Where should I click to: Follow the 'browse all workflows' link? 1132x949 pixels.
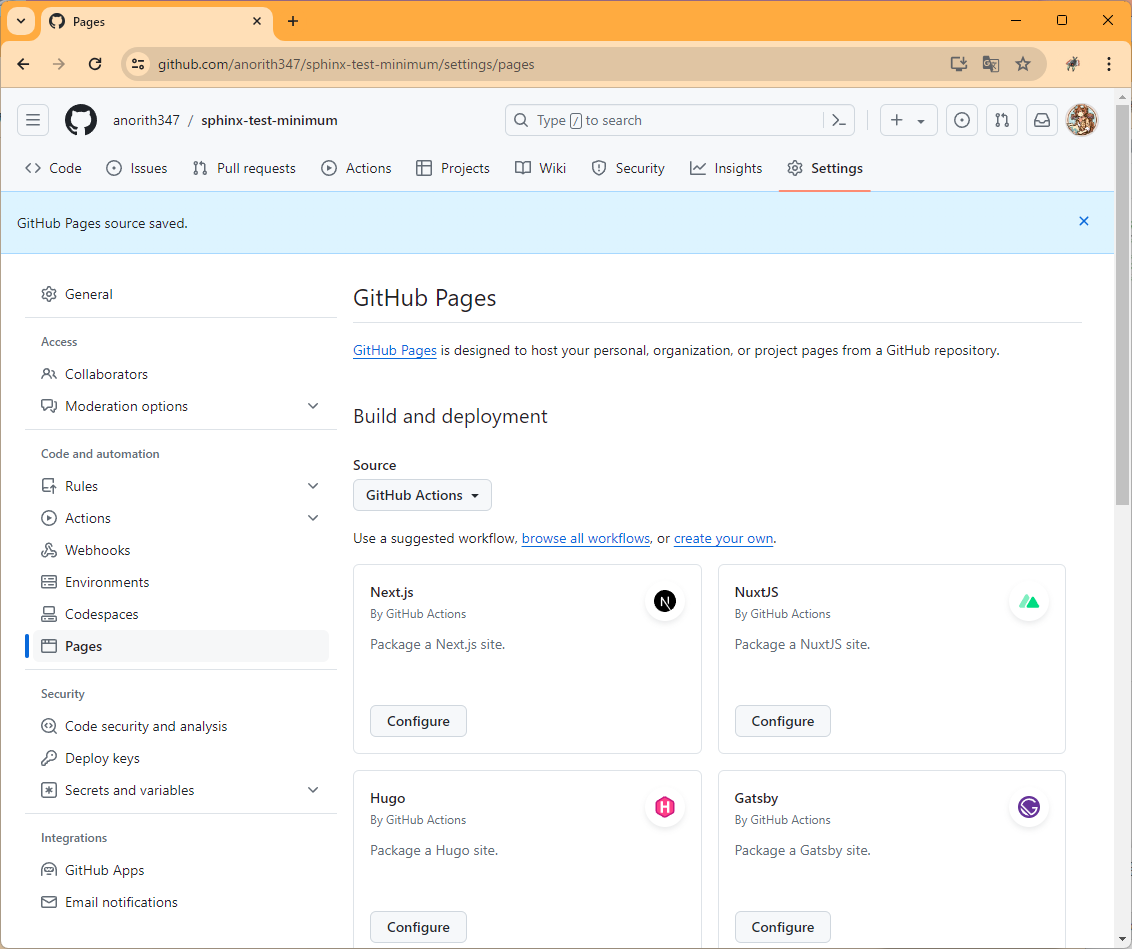tap(585, 538)
